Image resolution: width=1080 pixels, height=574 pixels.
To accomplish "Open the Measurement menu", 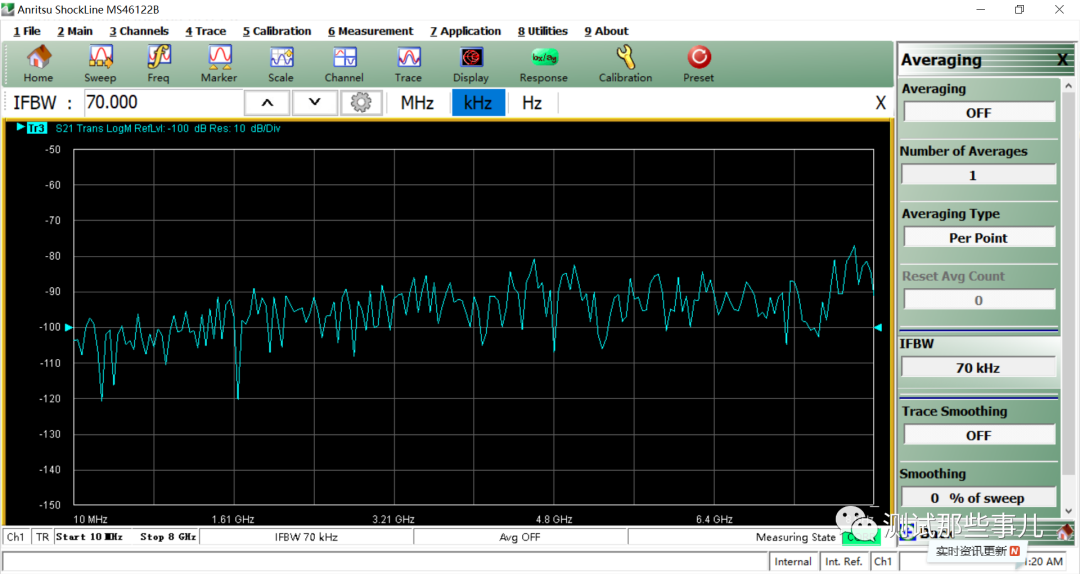I will pos(371,31).
